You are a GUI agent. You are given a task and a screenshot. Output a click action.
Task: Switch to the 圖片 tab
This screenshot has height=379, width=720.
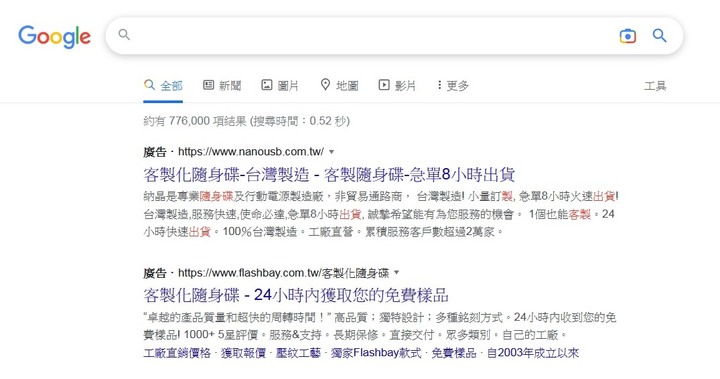click(280, 85)
